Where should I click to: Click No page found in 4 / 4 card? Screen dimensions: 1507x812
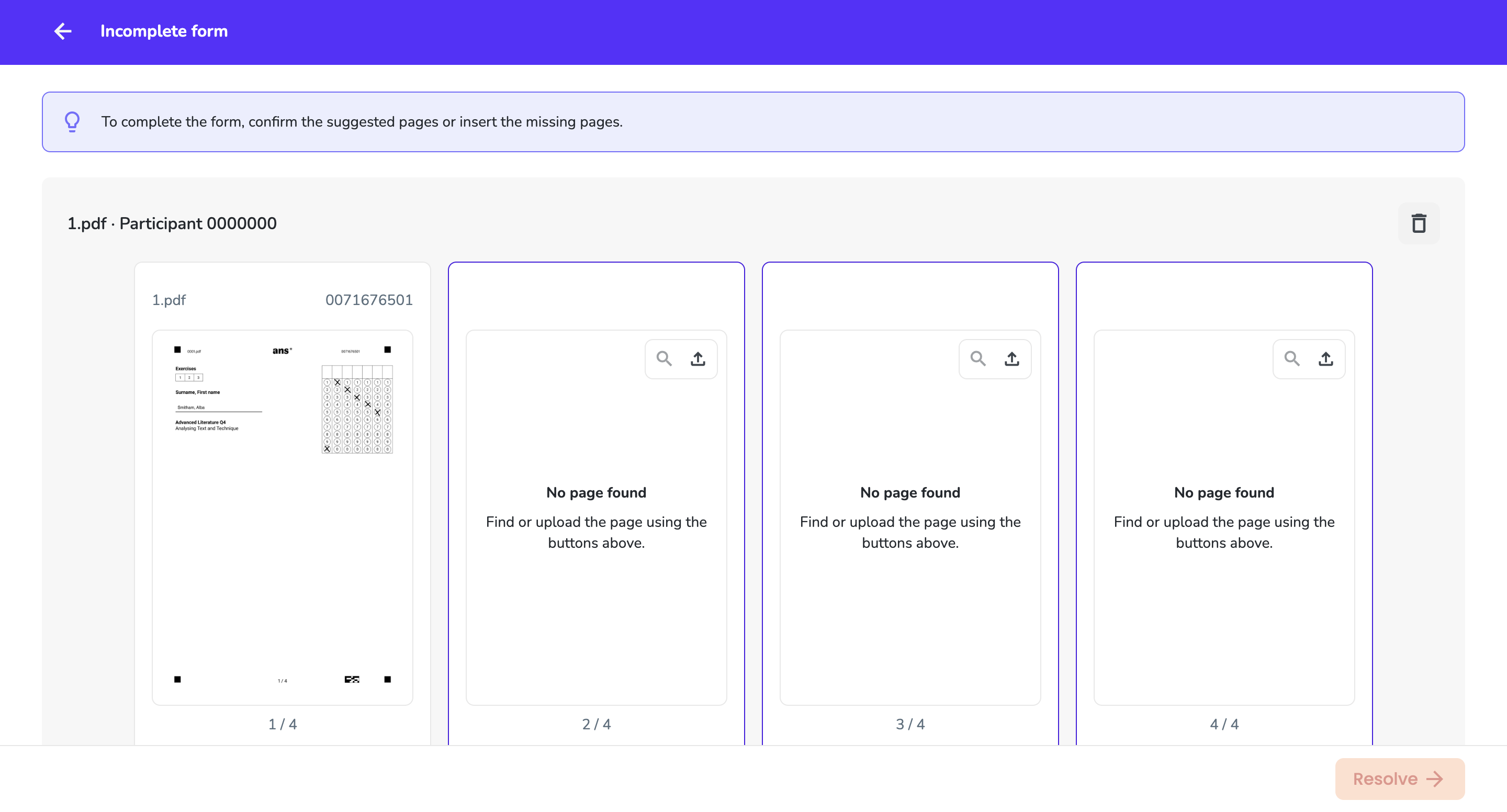tap(1224, 492)
